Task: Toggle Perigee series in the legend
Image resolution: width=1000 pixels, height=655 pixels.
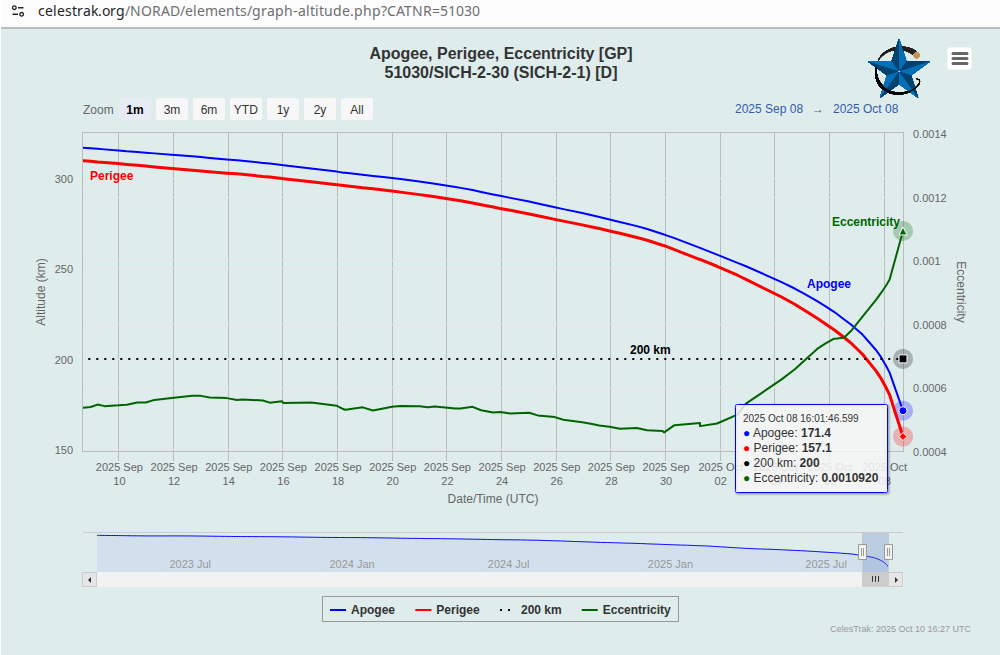Action: coord(447,610)
